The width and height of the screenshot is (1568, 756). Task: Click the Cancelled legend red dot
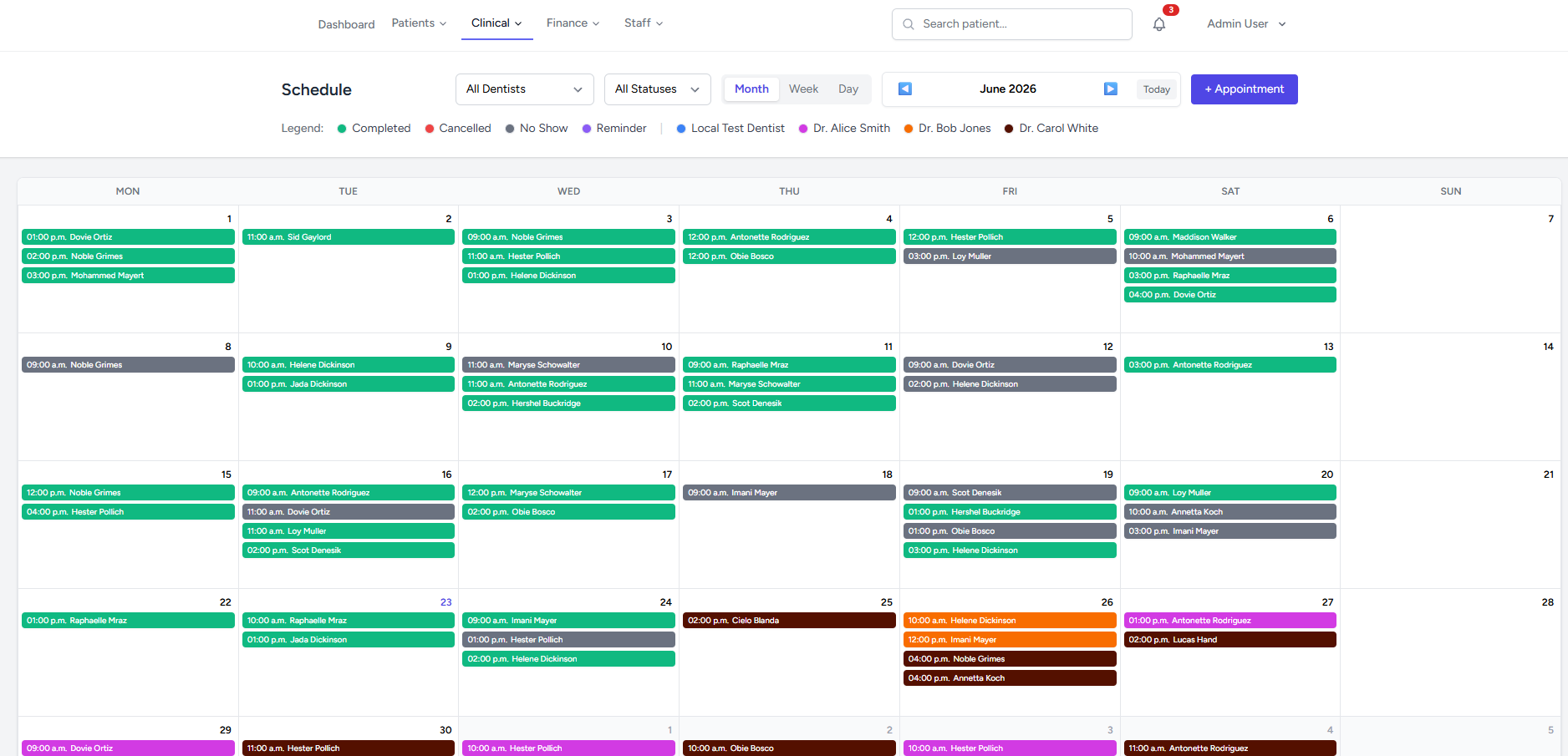pos(430,129)
